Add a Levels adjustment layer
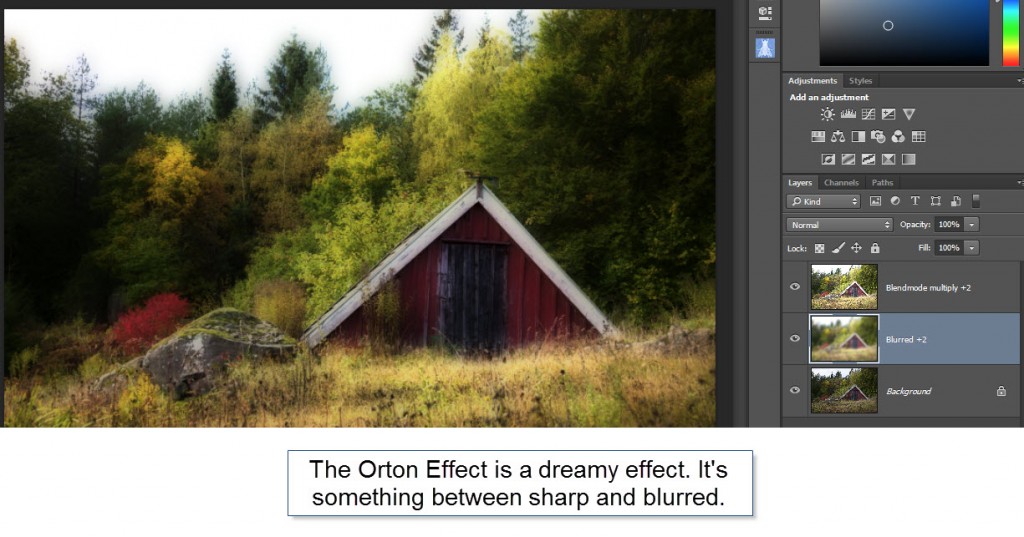The image size is (1024, 537). coord(848,114)
